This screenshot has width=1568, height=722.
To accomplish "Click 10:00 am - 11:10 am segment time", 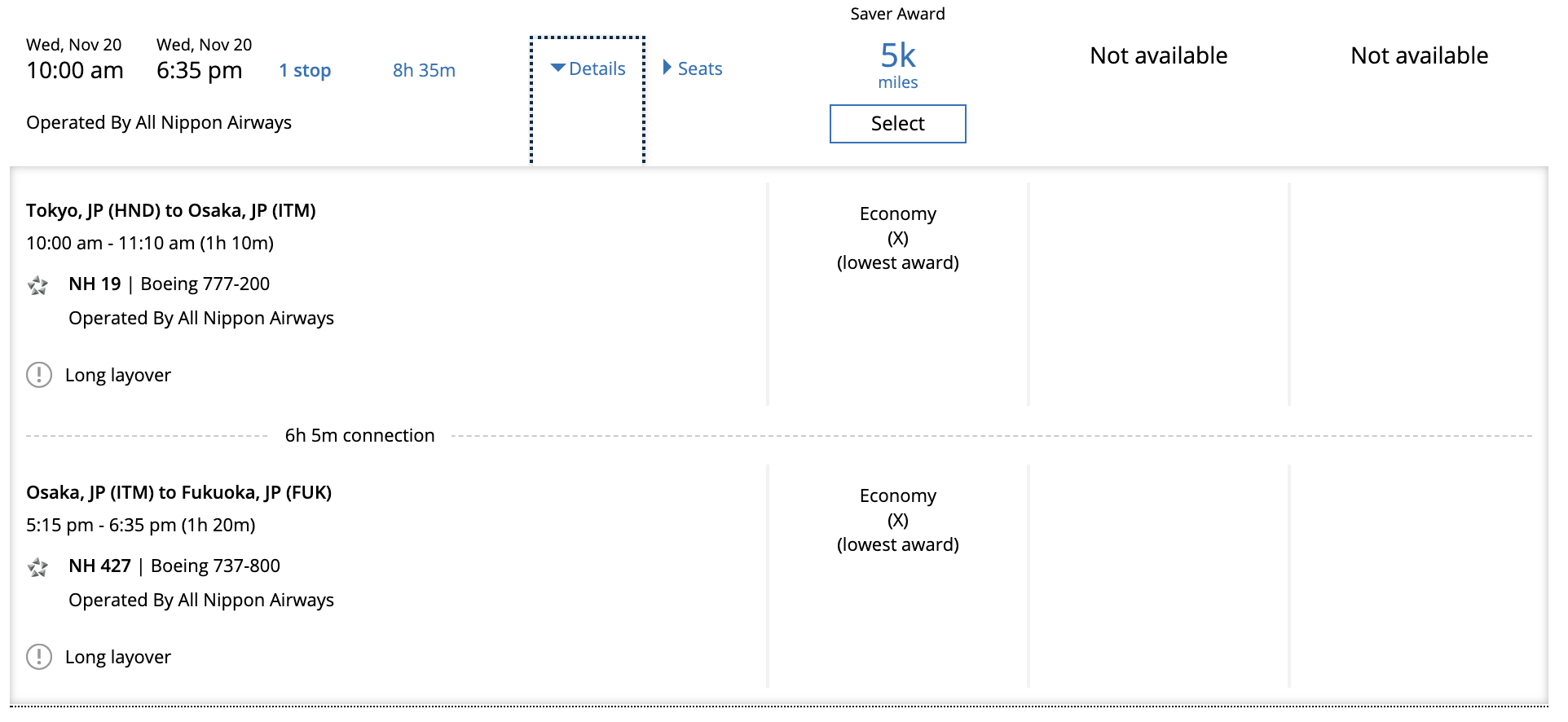I will (150, 243).
